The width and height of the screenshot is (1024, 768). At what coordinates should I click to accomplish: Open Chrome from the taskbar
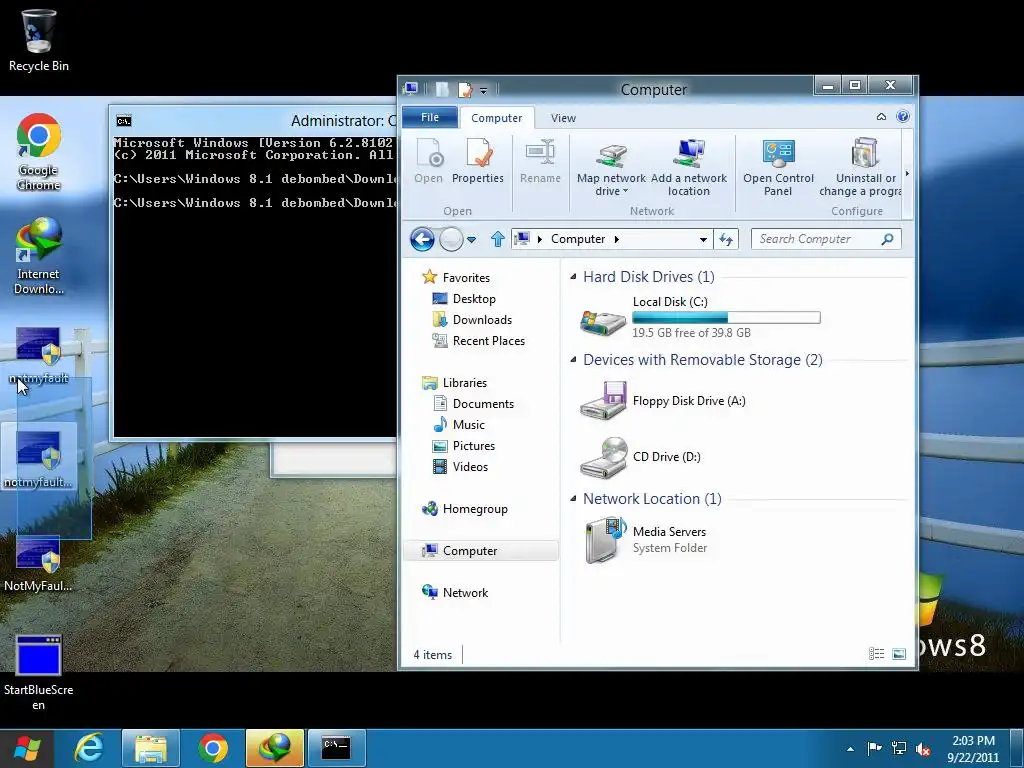coord(213,748)
